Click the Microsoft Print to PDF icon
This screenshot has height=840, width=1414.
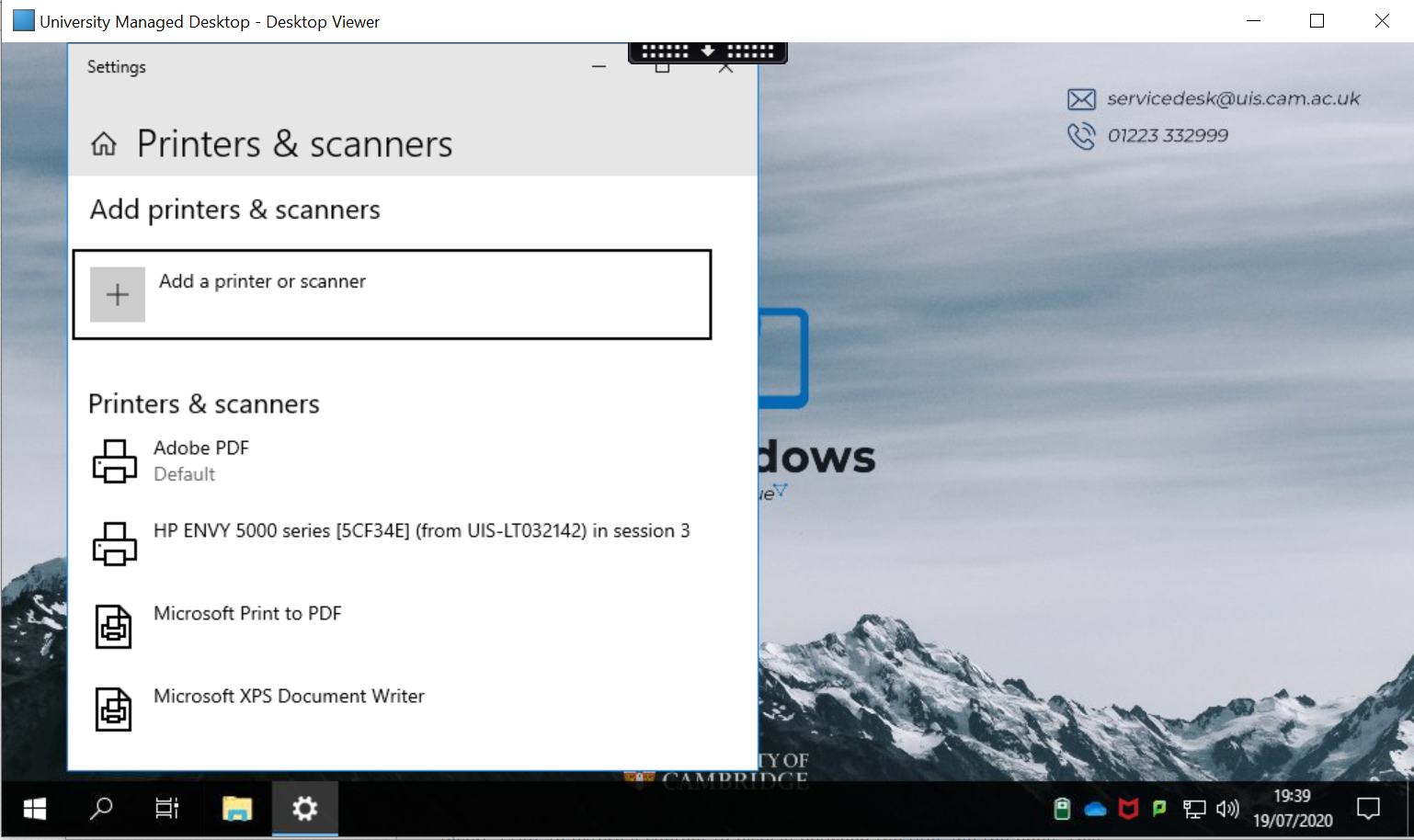point(114,627)
